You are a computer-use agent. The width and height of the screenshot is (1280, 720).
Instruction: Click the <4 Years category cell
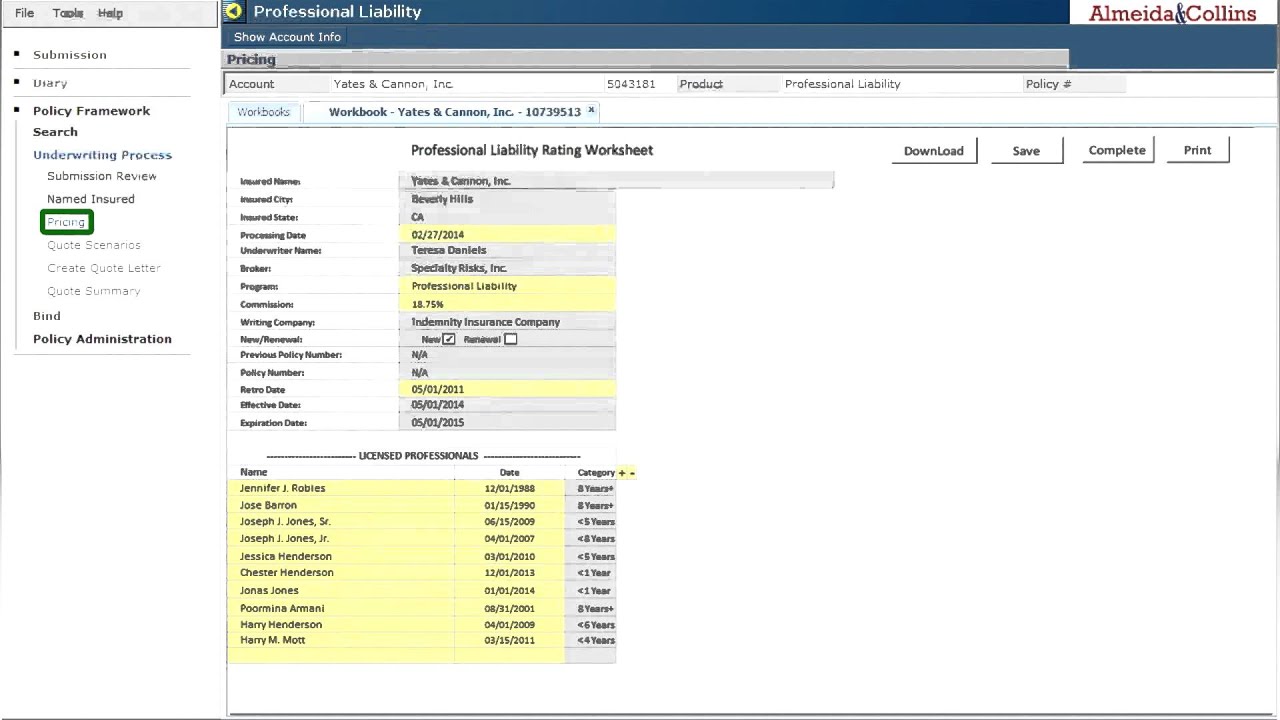pyautogui.click(x=591, y=640)
